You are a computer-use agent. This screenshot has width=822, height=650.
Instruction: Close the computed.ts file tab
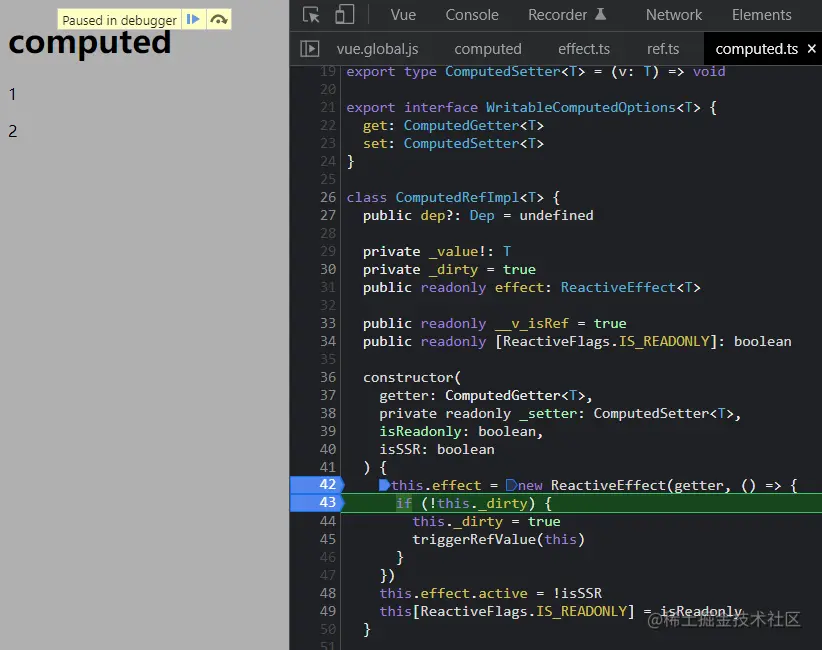point(812,49)
